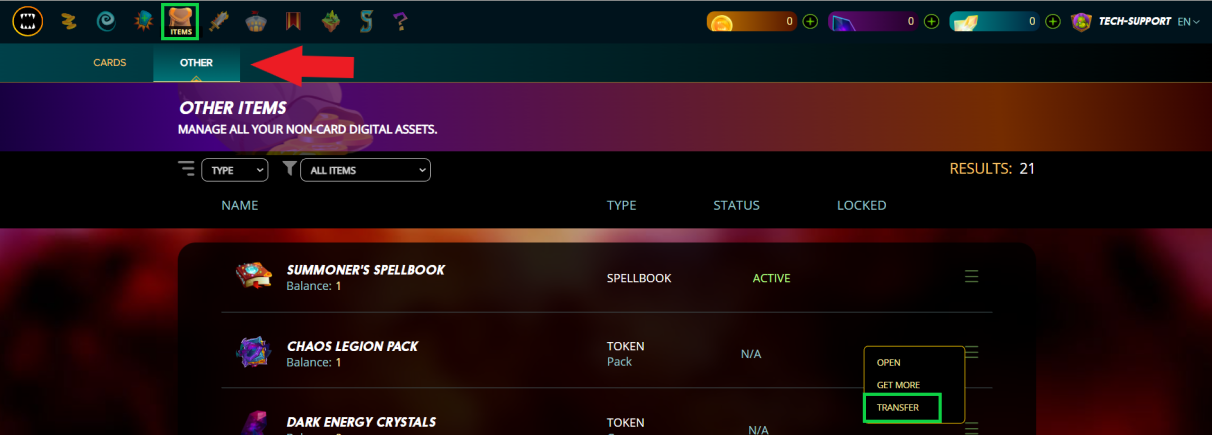Screen dimensions: 1212x435
Task: Open the purple question mark help icon
Action: 401,20
